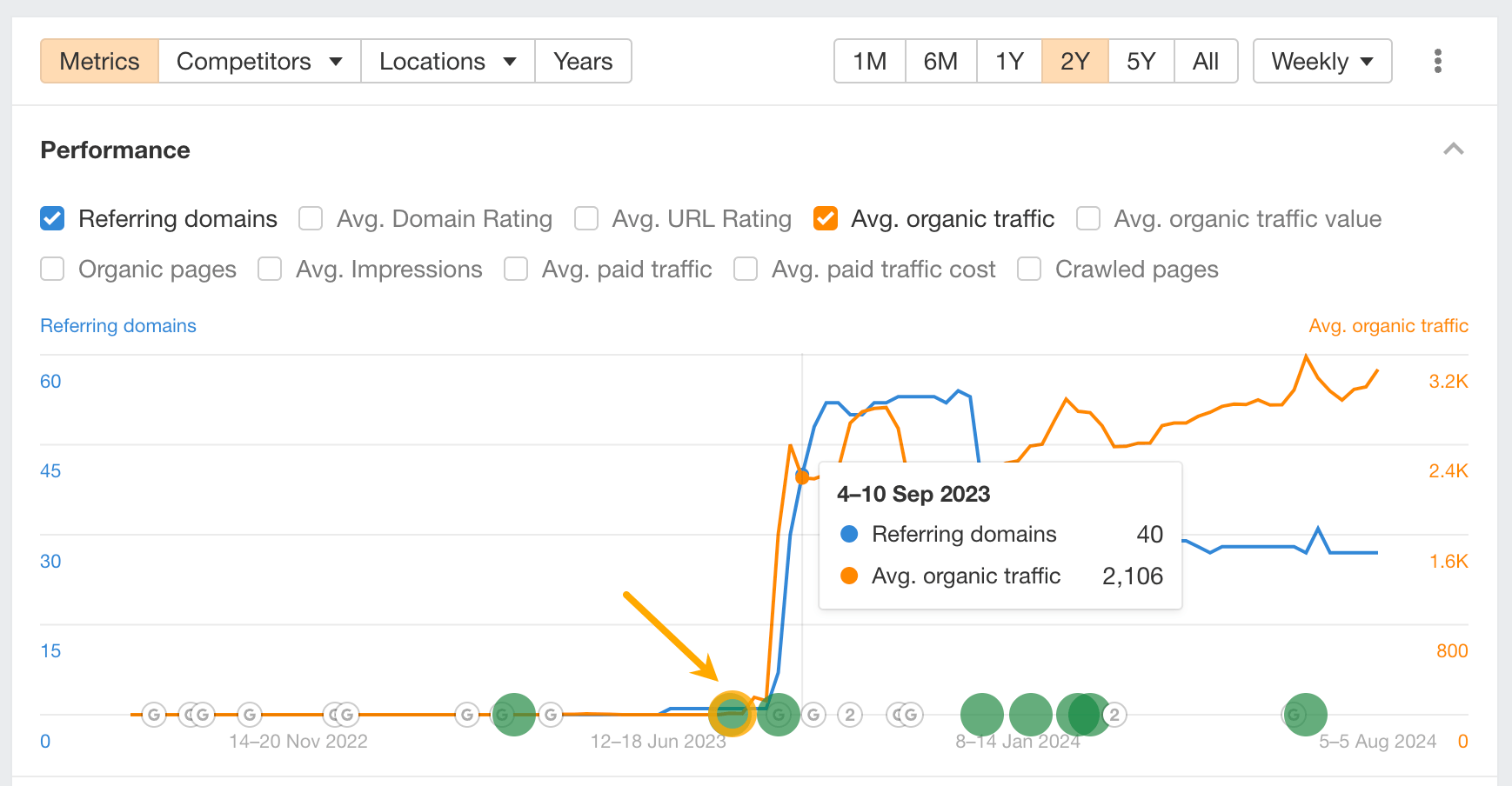Select the Years tab
This screenshot has height=786, width=1512.
click(583, 61)
